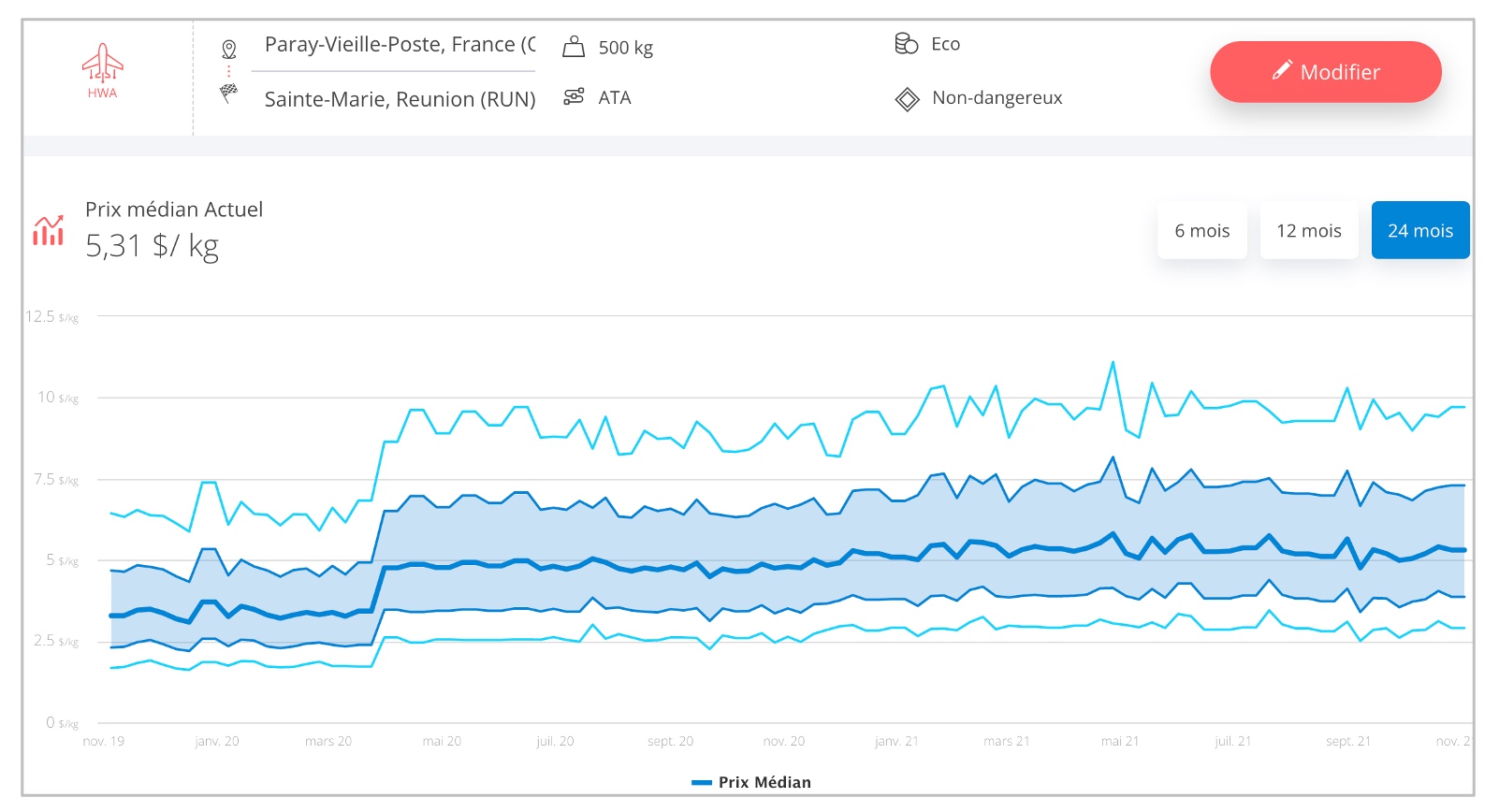Click the 12.5 $/kg axis label
This screenshot has height=812, width=1499.
tap(51, 316)
